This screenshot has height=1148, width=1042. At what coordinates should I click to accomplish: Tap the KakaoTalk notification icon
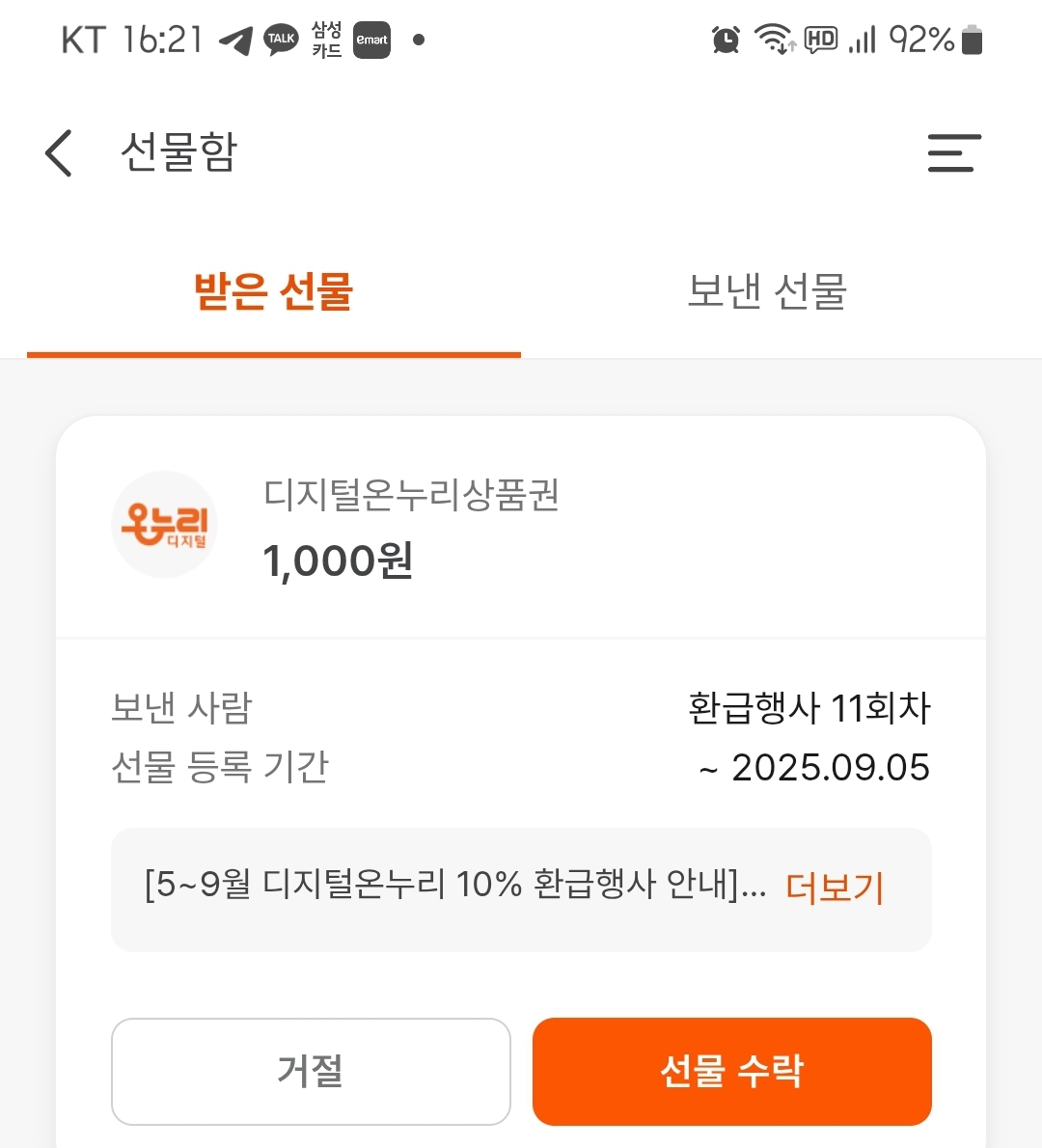tap(281, 40)
